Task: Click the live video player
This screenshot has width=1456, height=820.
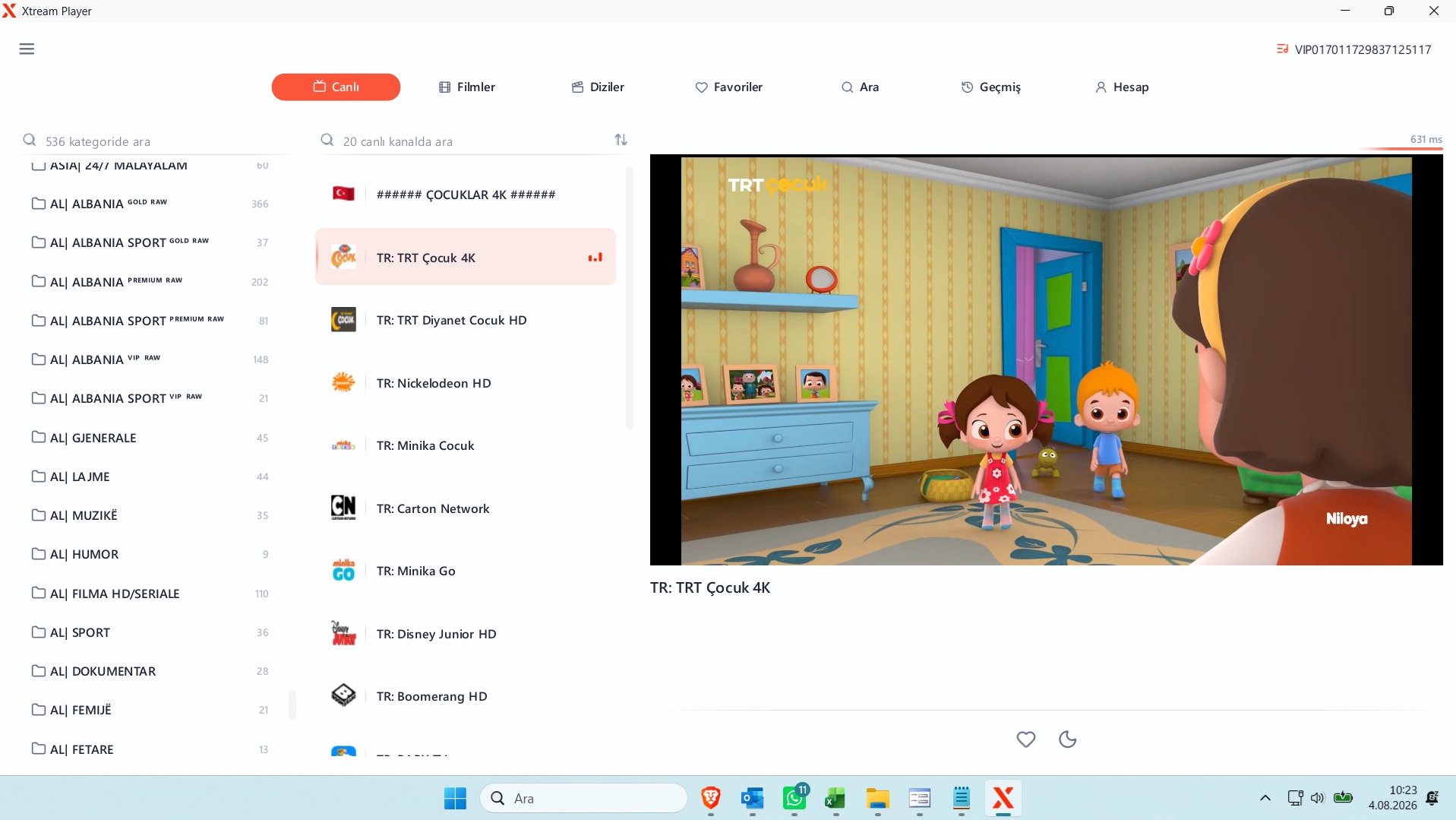Action: (1046, 360)
